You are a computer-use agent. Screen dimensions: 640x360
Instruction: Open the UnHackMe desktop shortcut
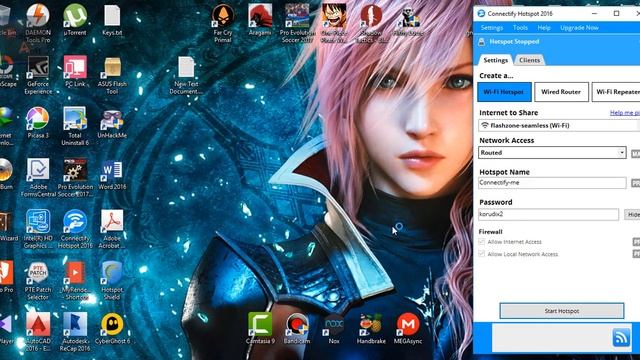[112, 122]
